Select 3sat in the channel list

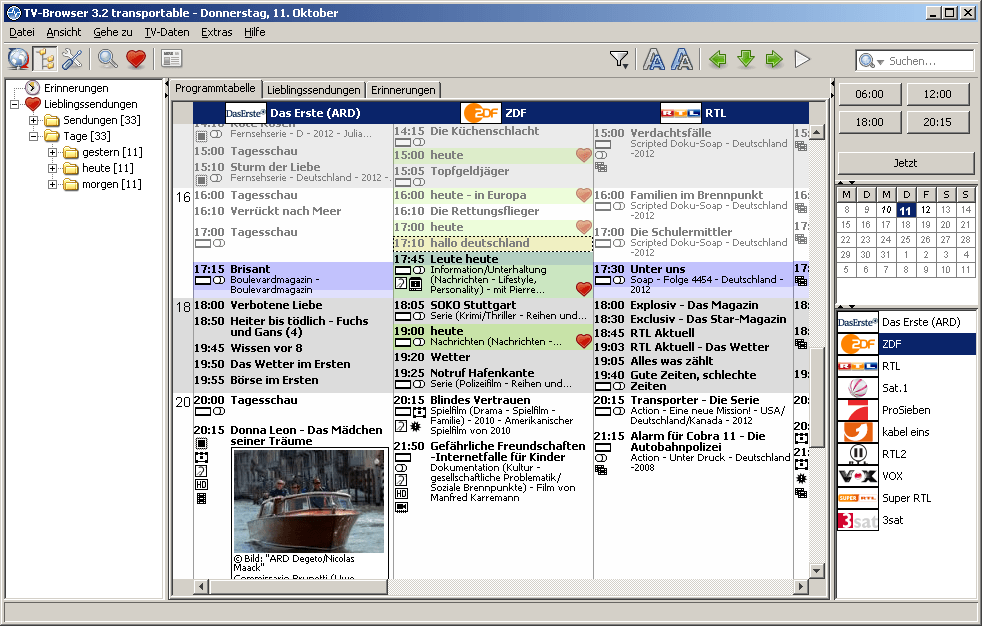tap(906, 520)
